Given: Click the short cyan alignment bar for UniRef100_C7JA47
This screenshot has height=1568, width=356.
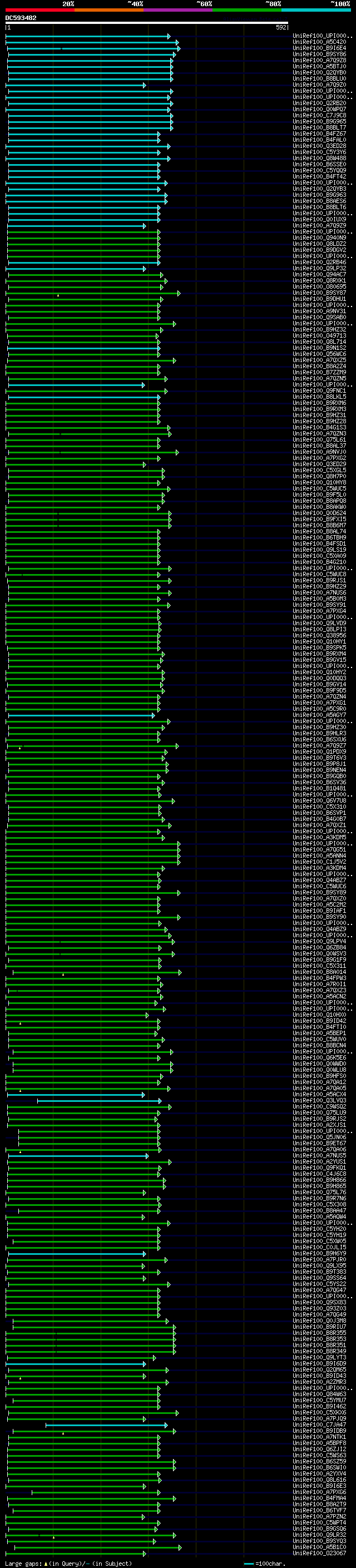Looking at the screenshot, I should (106, 1425).
